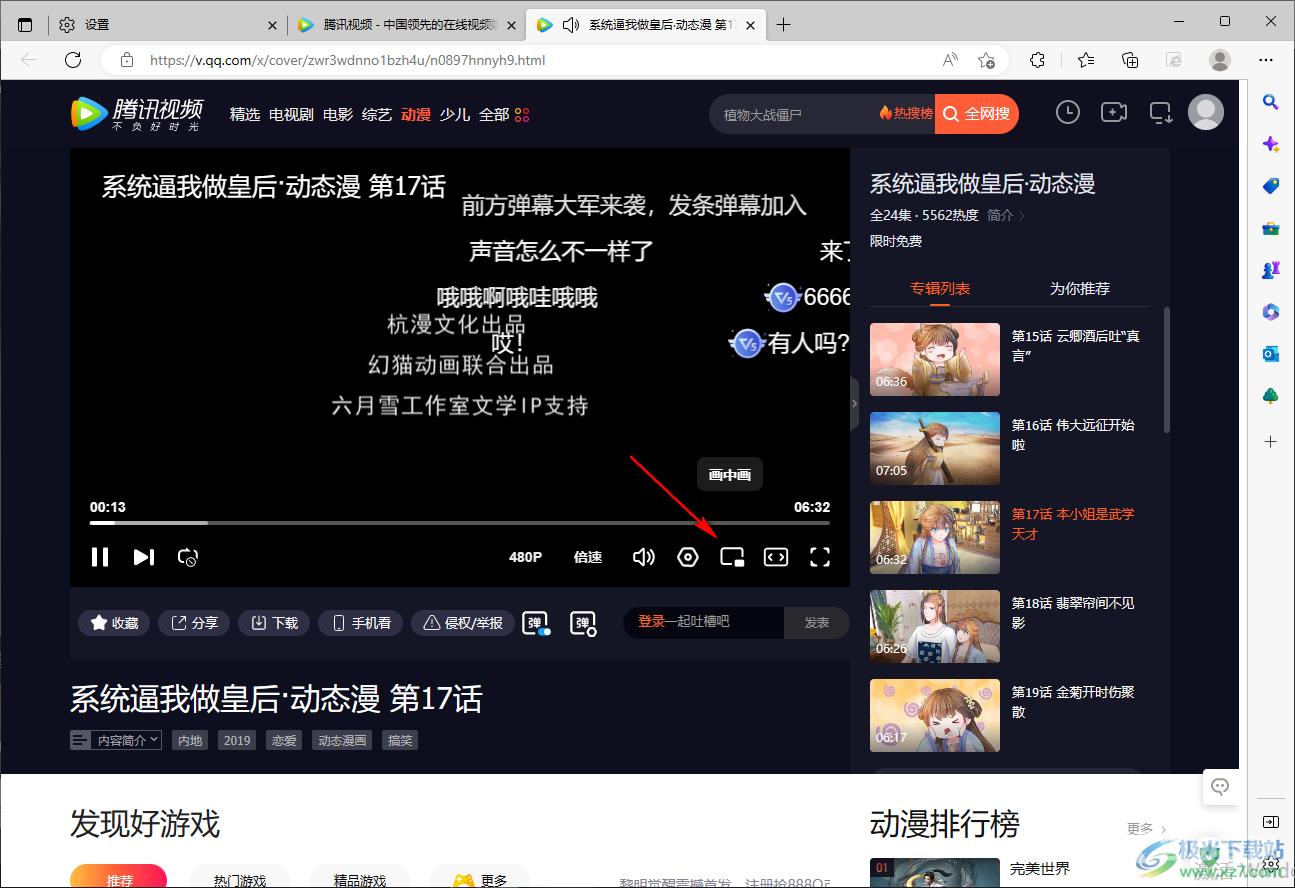Switch to web page fullscreen mode
The height and width of the screenshot is (888, 1295).
pos(776,557)
